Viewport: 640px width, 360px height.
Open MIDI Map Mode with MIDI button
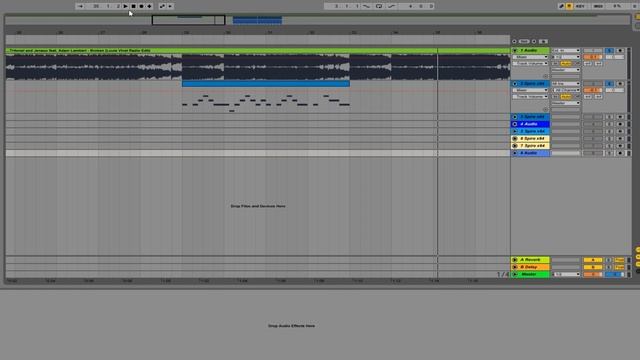click(598, 6)
